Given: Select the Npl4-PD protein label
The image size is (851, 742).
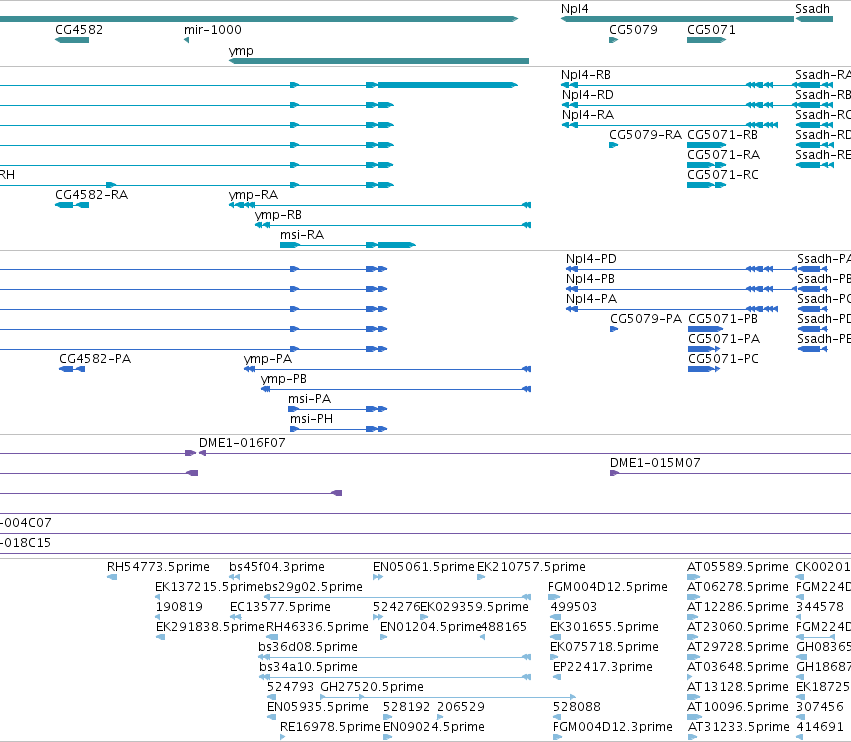Looking at the screenshot, I should (591, 259).
